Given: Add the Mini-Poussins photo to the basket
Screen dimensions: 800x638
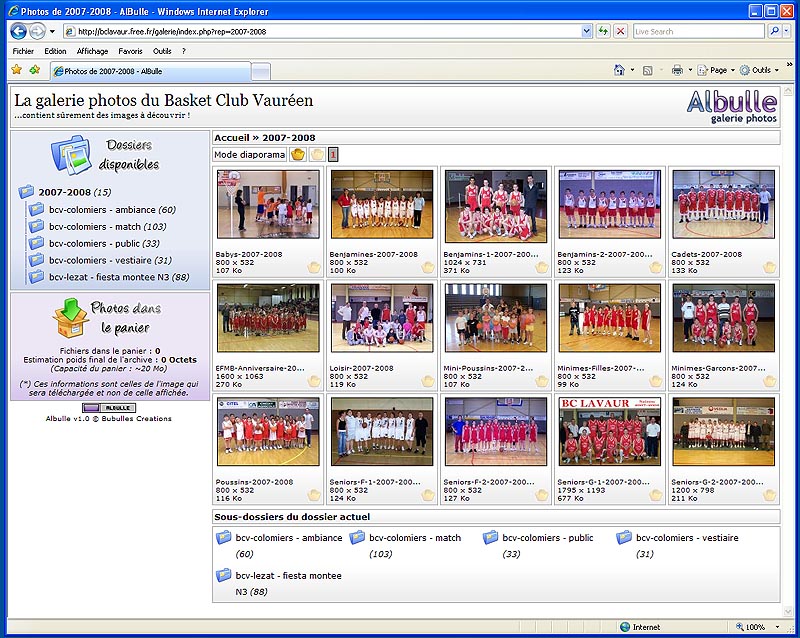Looking at the screenshot, I should tap(542, 381).
